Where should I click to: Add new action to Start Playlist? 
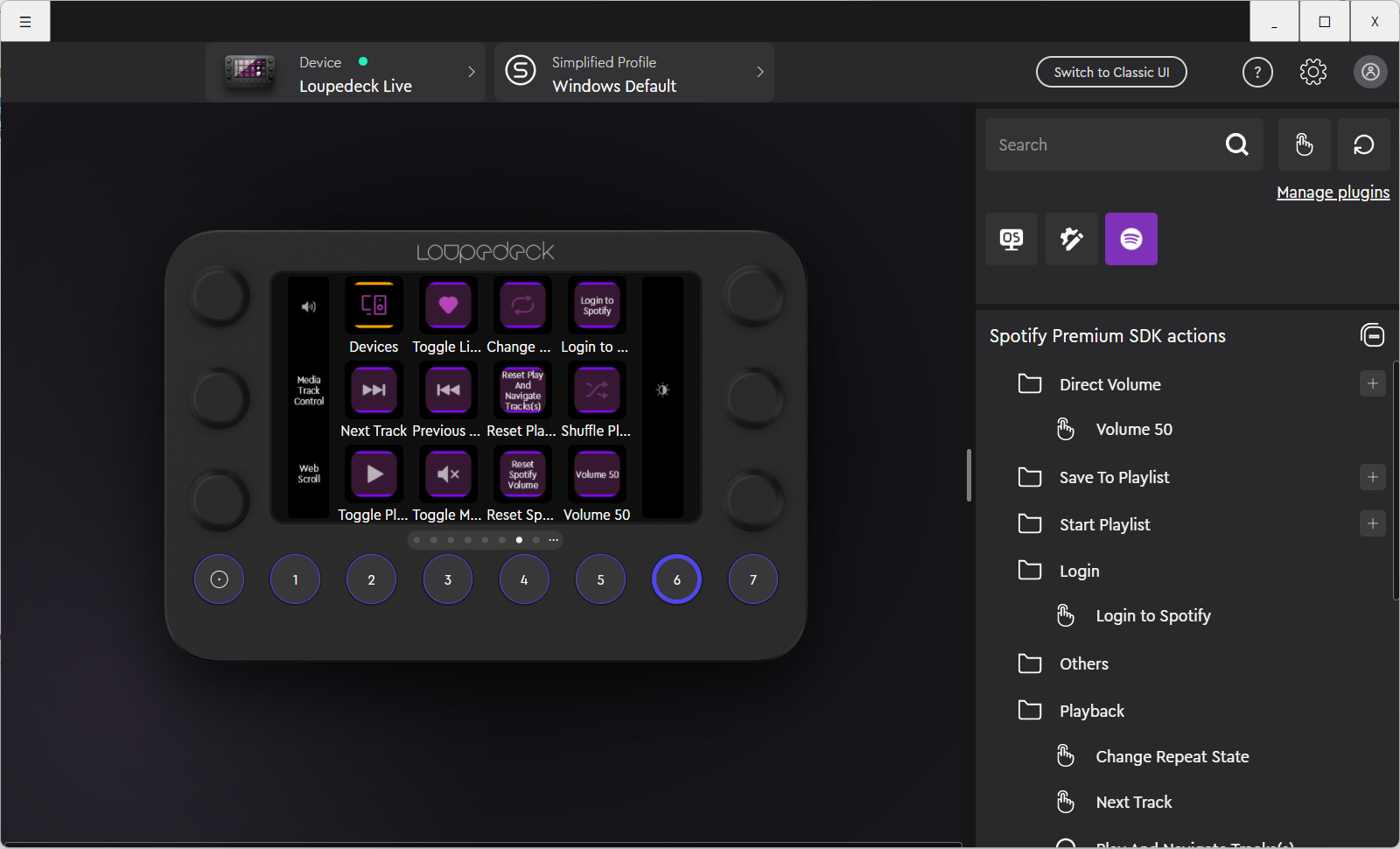click(x=1372, y=523)
